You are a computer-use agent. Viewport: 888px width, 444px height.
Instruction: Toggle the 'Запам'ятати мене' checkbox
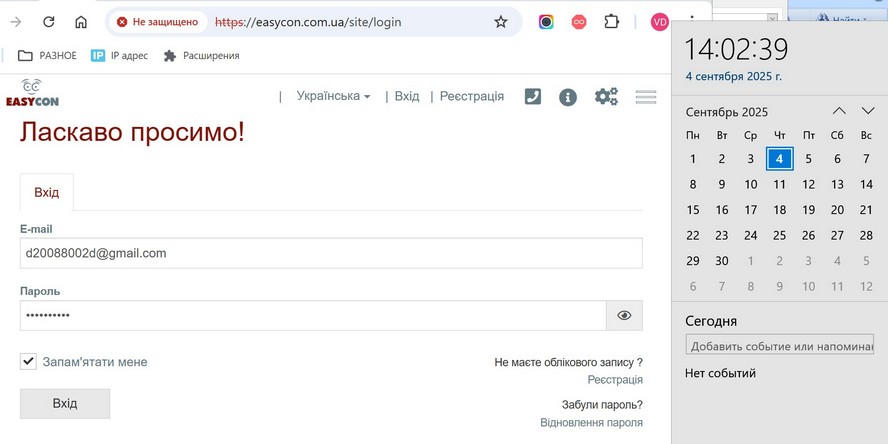[28, 361]
